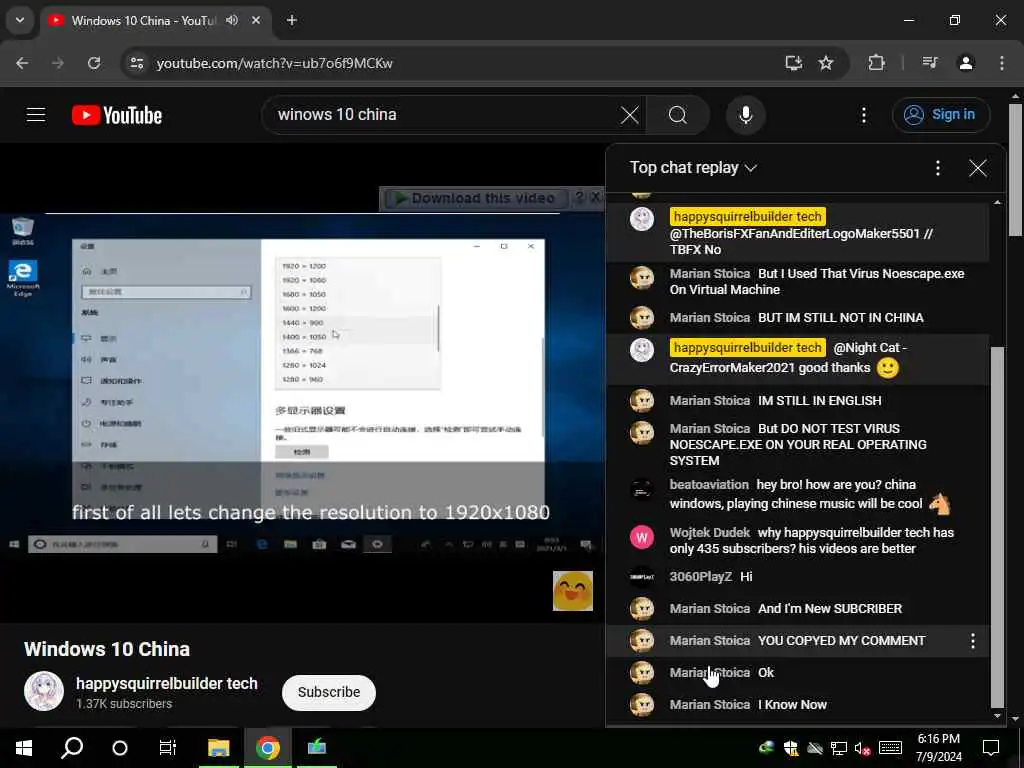1024x768 pixels.
Task: Open the Chrome extensions puzzle icon
Action: click(876, 63)
